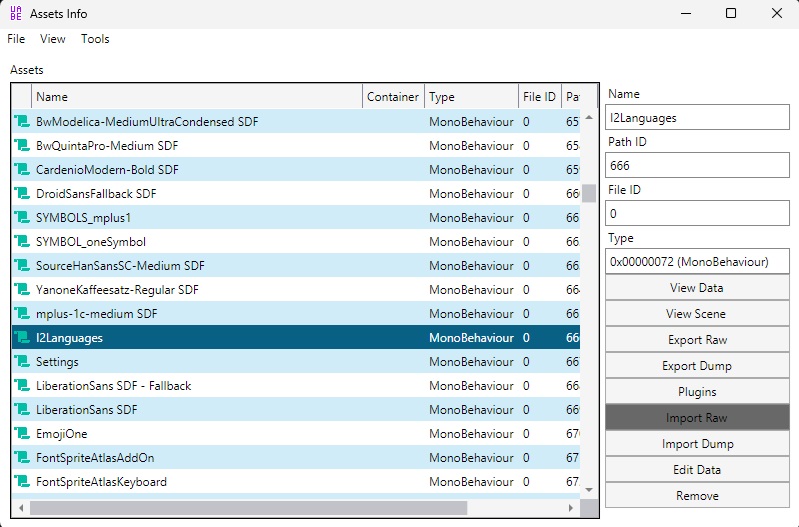
Task: Sort assets by the Type column header
Action: tap(471, 96)
